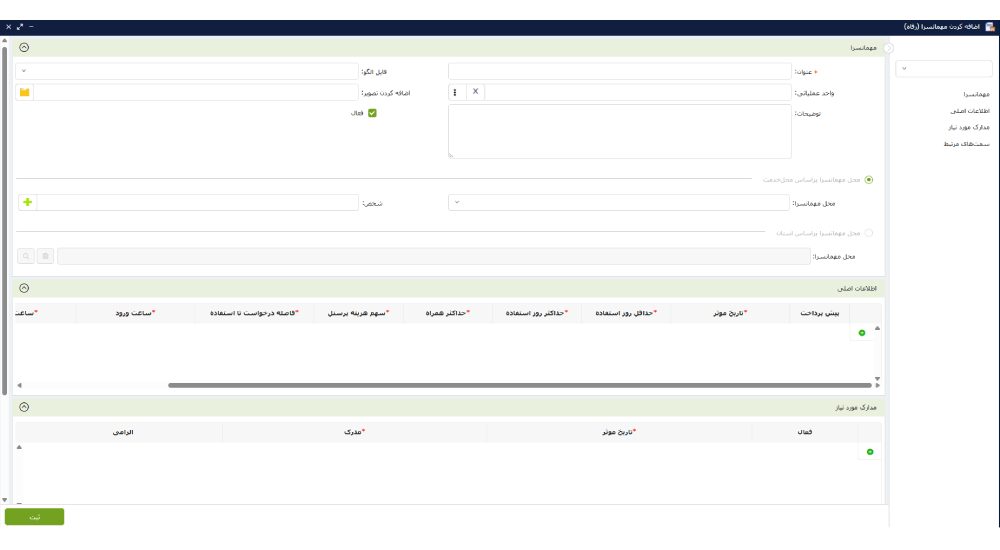Screen dimensions: 1000x550
Task: Click column header سهم هزینه پرسنل
Action: pos(358,313)
